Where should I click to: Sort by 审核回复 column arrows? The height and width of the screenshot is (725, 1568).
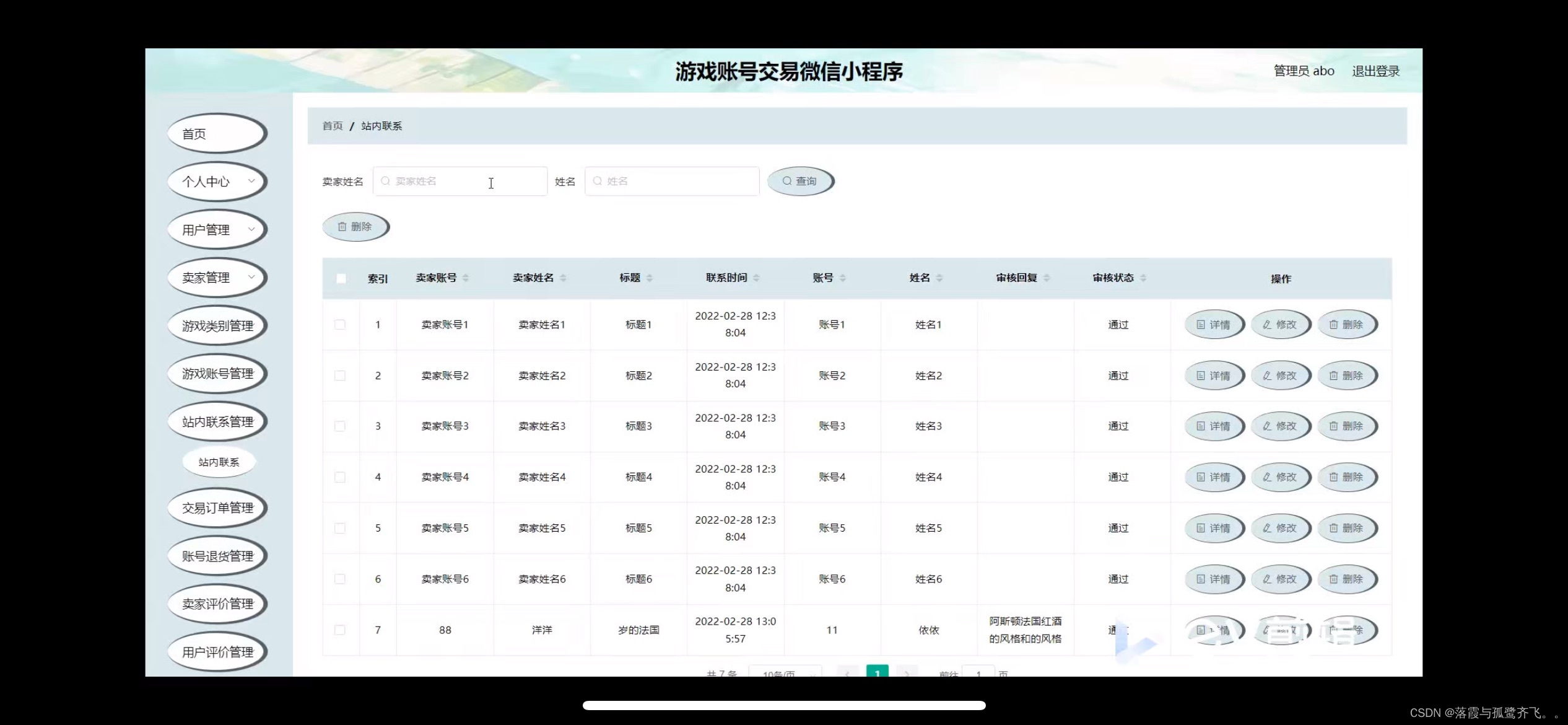[x=1047, y=278]
